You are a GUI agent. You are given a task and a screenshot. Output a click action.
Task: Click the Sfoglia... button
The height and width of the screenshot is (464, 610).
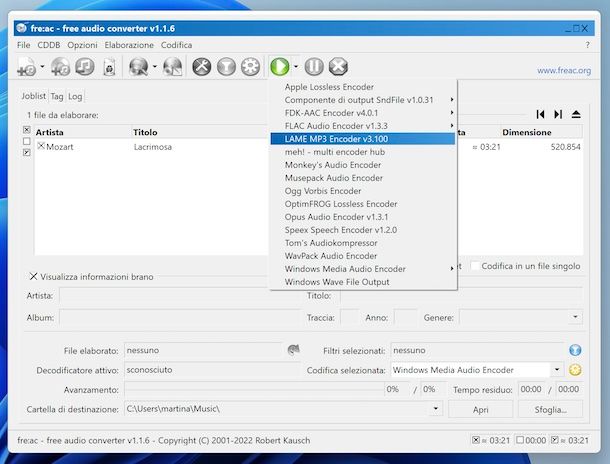point(550,410)
